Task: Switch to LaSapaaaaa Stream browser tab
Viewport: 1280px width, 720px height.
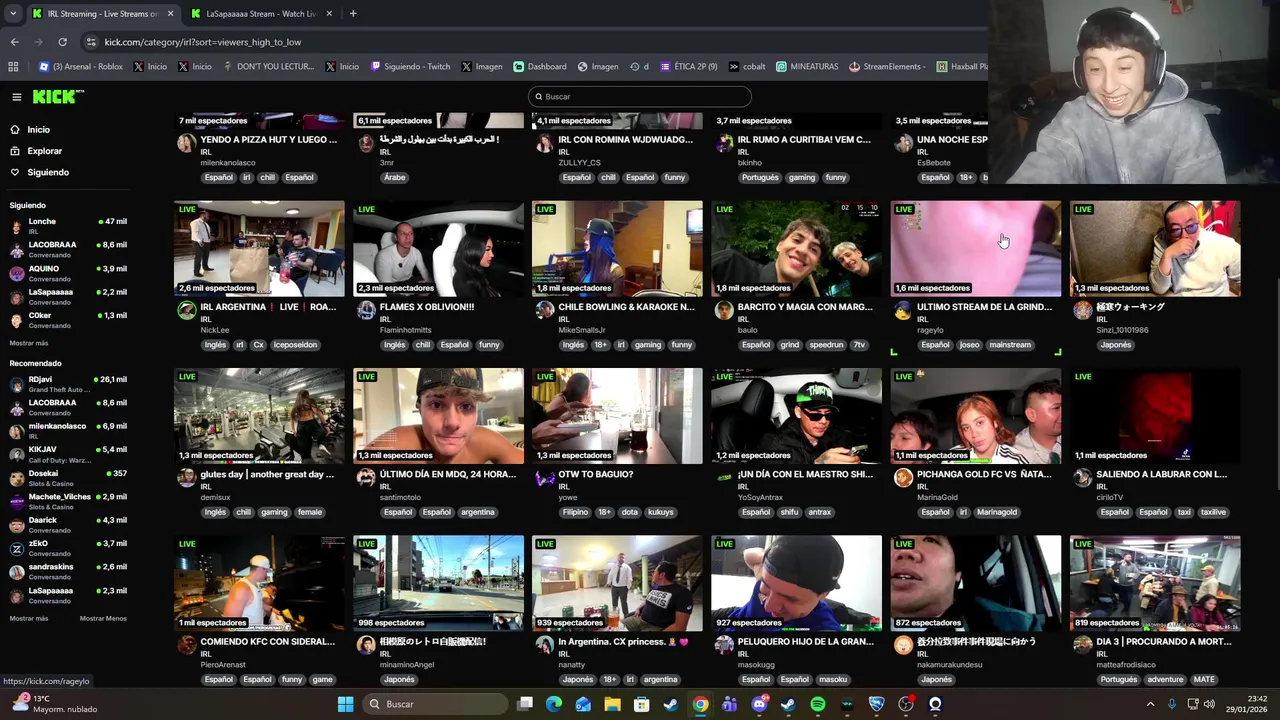Action: (x=260, y=14)
